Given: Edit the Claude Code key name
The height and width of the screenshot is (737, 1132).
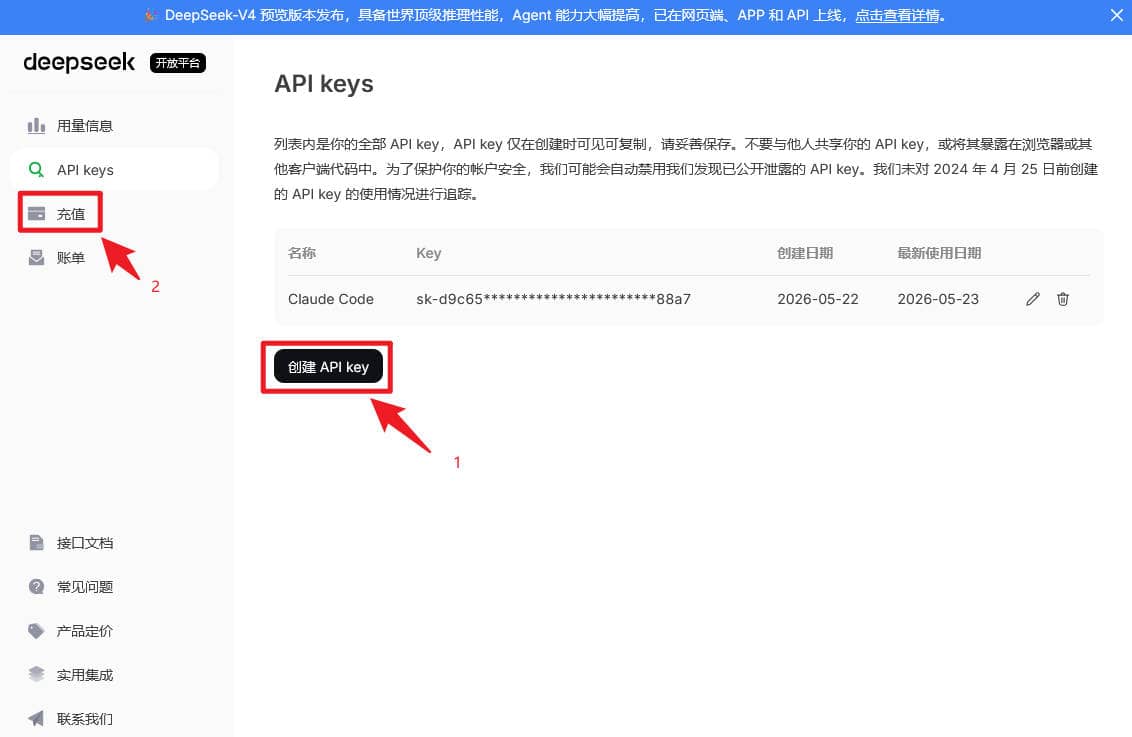Looking at the screenshot, I should coord(1032,299).
